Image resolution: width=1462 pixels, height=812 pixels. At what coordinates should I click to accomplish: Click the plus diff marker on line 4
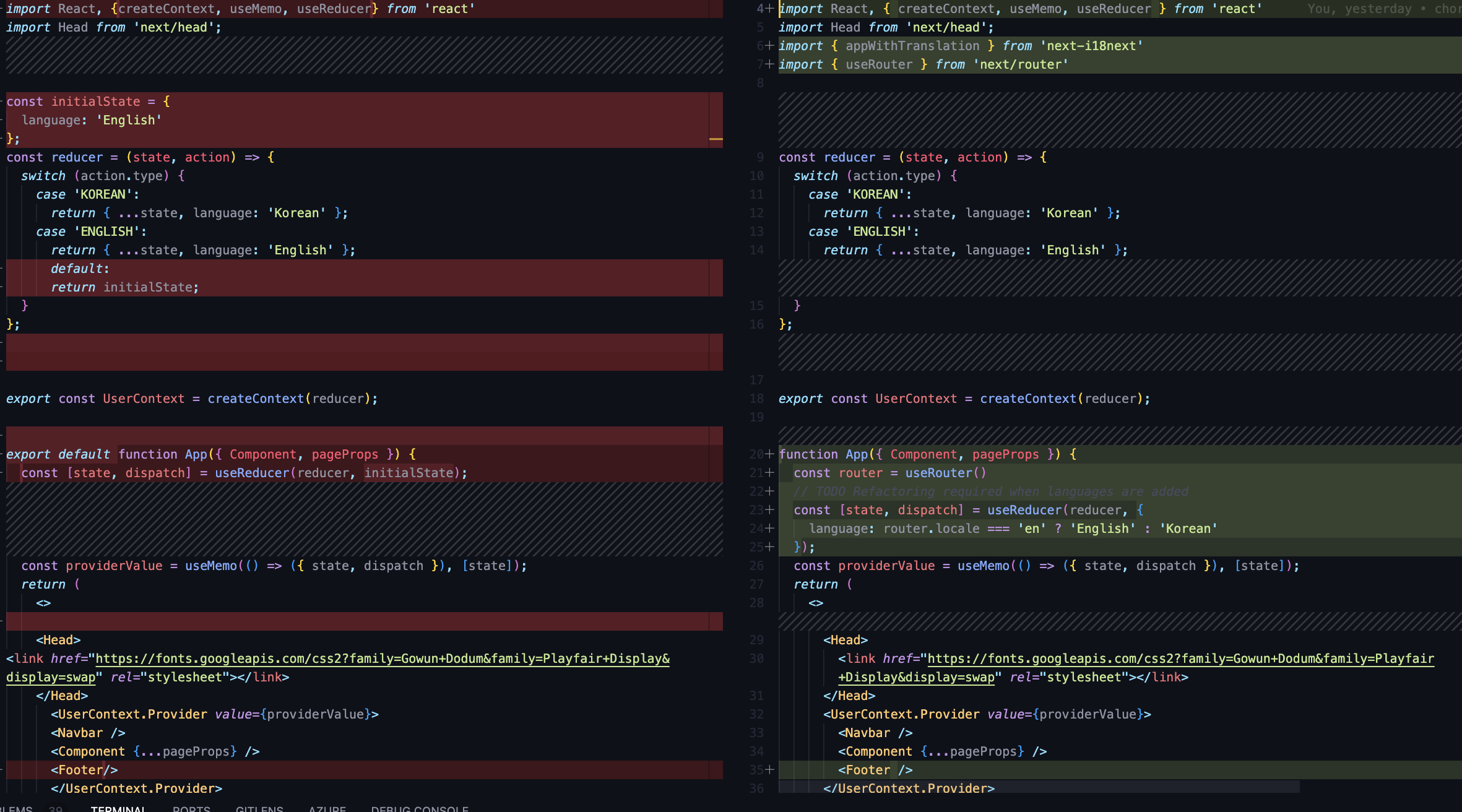(769, 9)
